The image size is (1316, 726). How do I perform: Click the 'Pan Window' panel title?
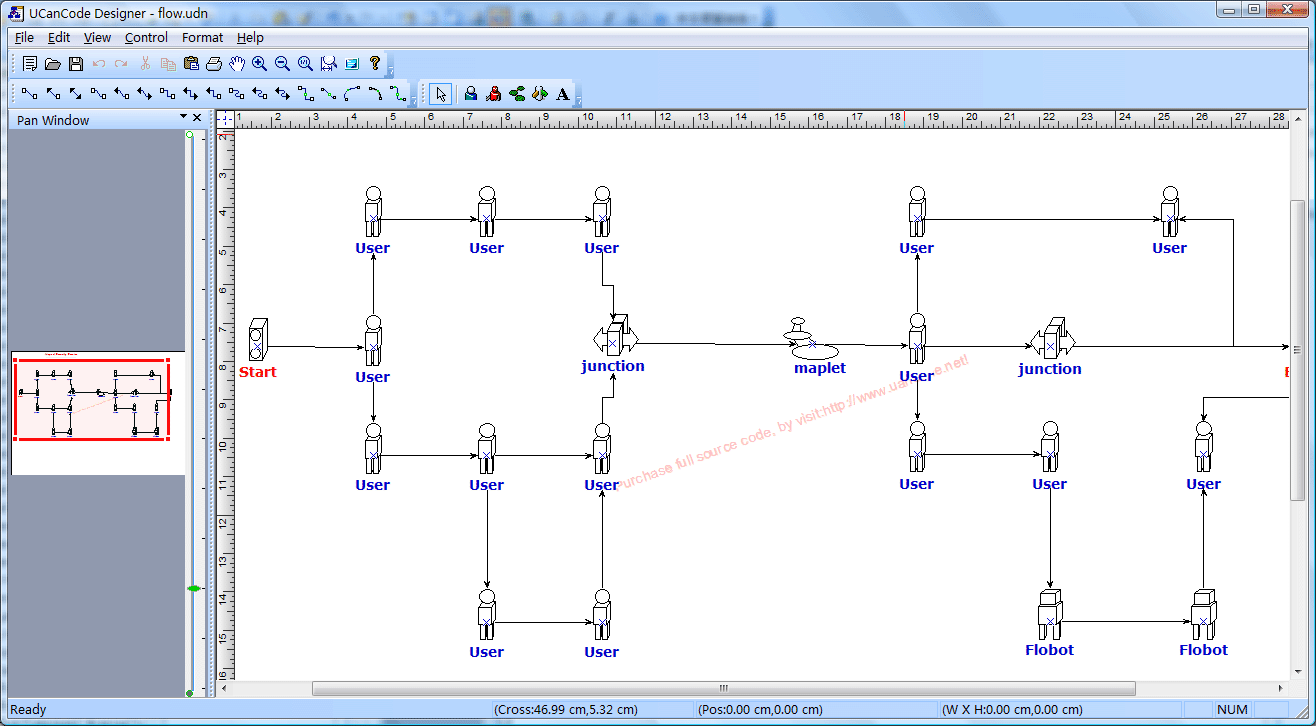pyautogui.click(x=53, y=120)
